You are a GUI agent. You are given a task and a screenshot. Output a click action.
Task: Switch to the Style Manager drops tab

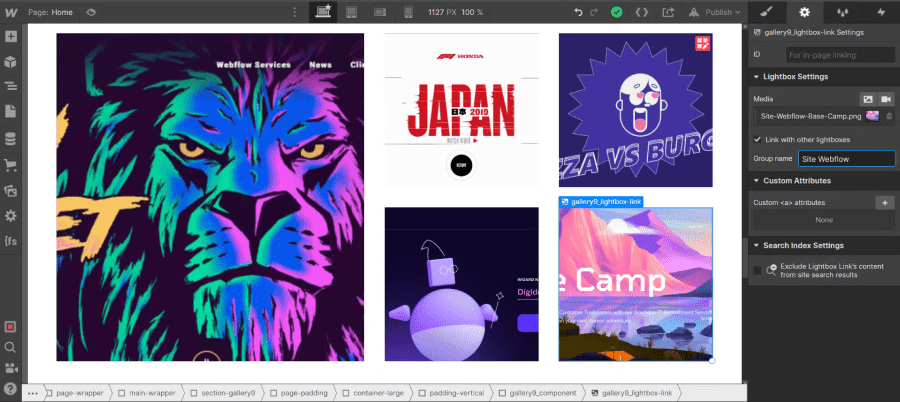(x=843, y=11)
